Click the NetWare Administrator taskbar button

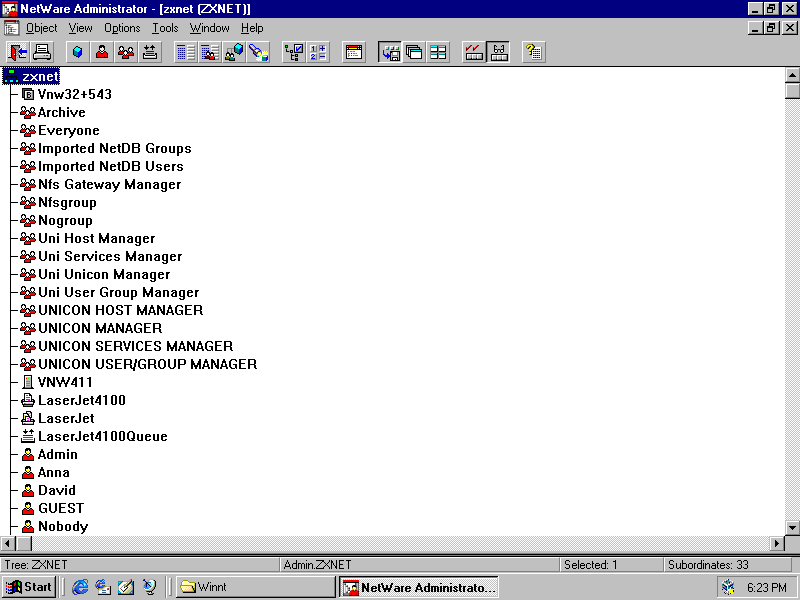(419, 587)
